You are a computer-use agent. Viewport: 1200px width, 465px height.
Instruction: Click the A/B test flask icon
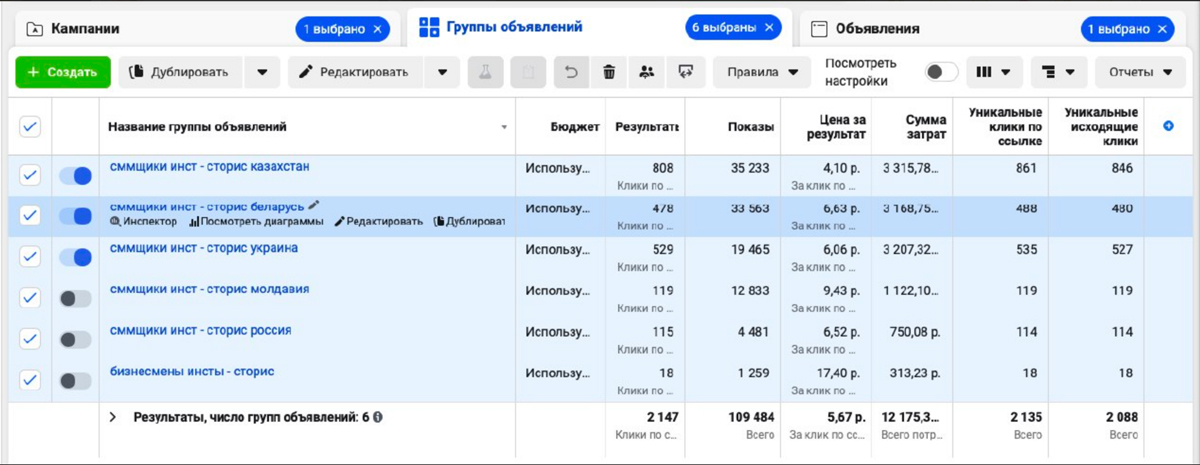coord(486,72)
